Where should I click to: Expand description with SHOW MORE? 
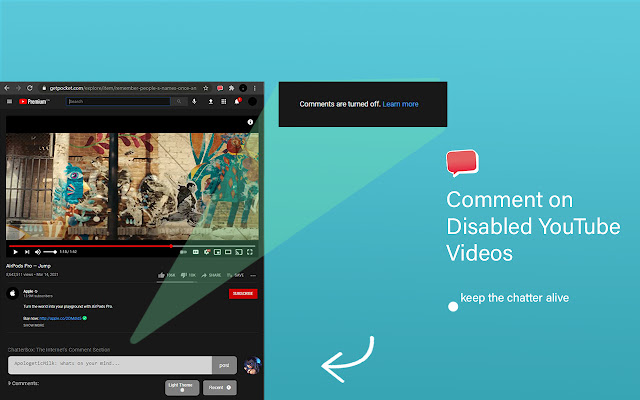point(33,326)
